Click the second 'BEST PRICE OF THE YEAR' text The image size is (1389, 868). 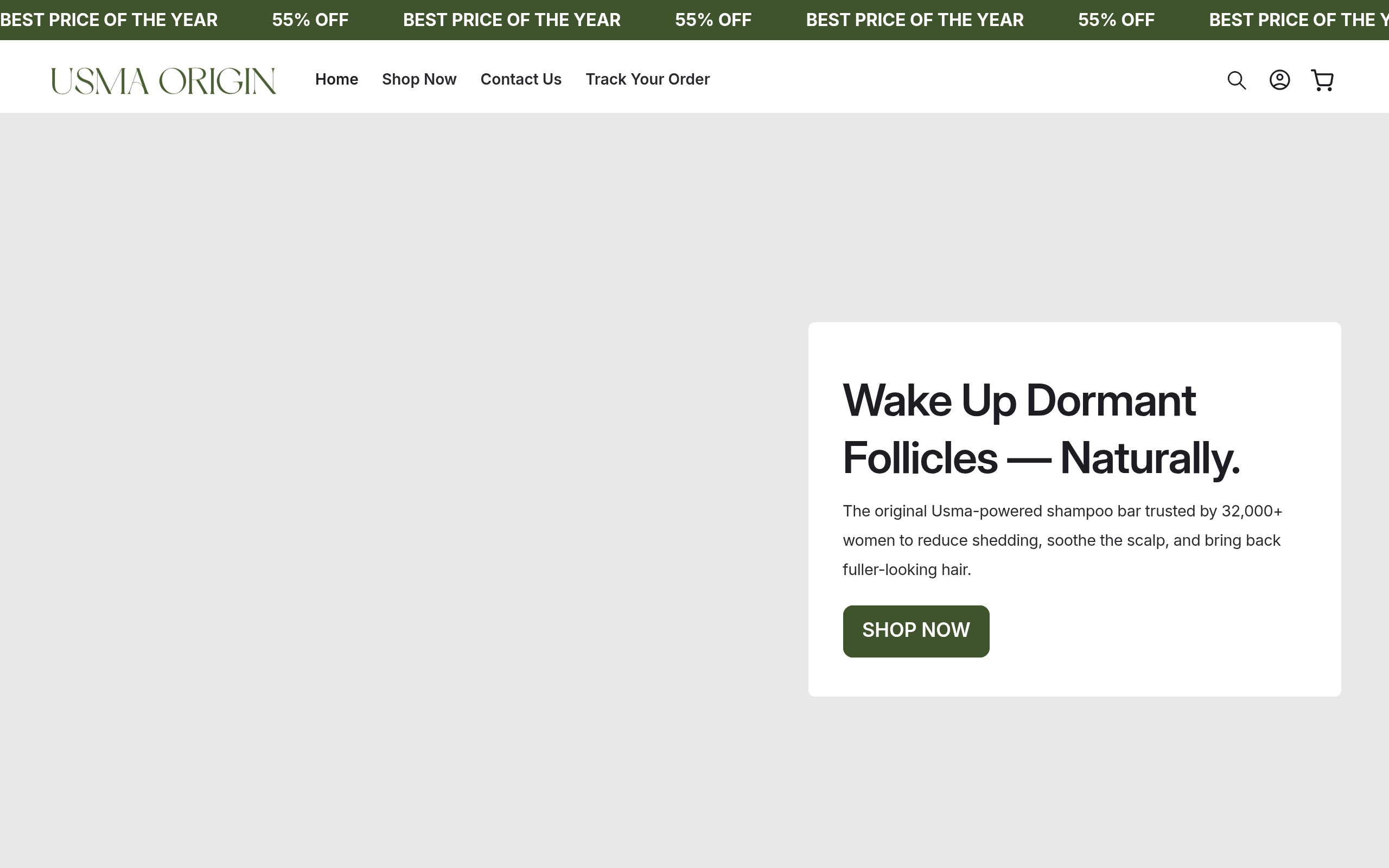(x=512, y=20)
